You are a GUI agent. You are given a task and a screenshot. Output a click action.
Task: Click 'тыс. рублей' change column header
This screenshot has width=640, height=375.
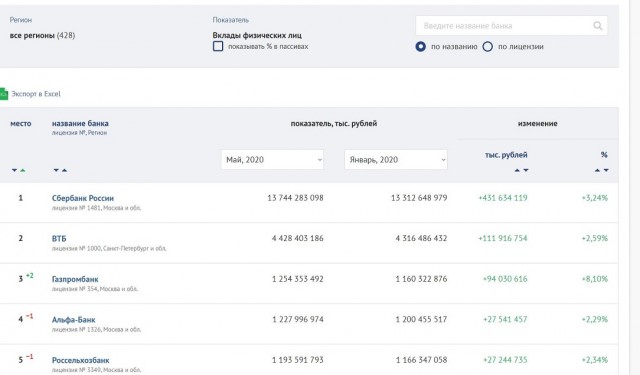click(x=506, y=155)
